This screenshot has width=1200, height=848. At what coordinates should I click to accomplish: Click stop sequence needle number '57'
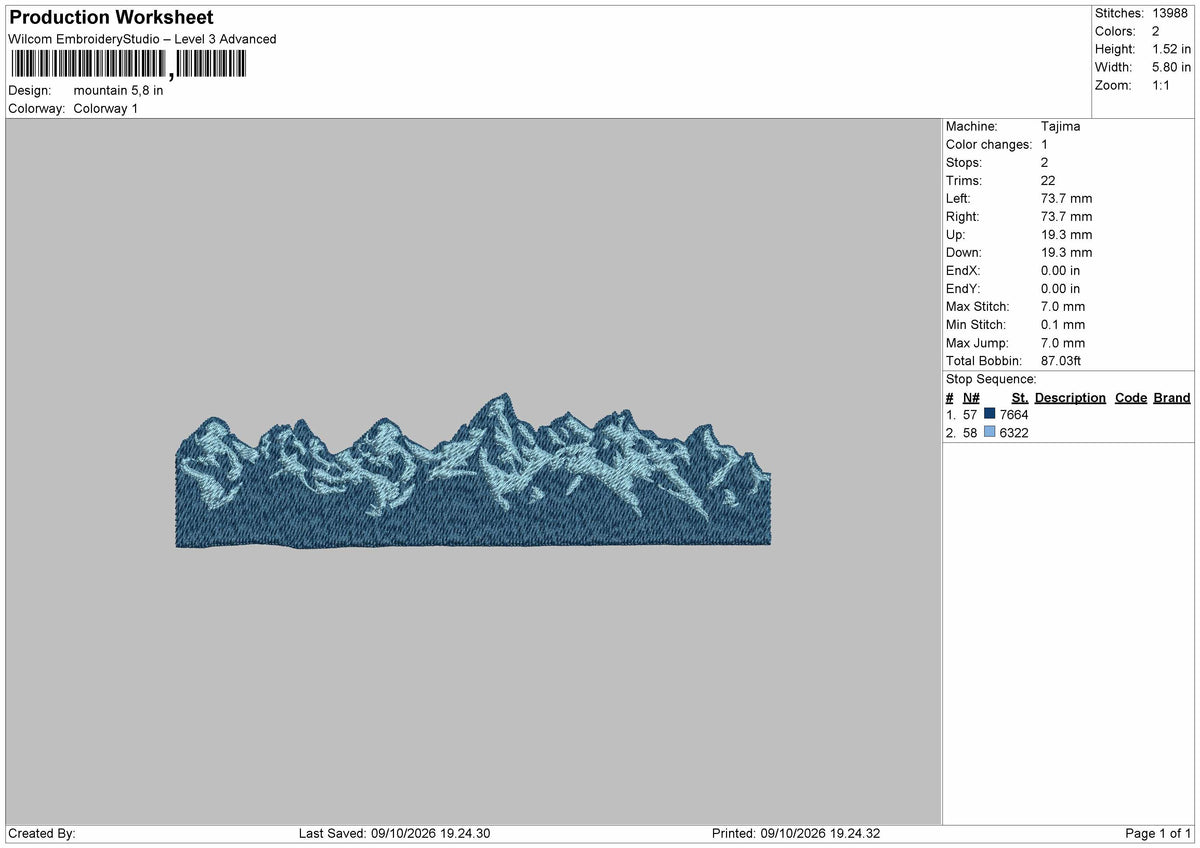click(x=970, y=414)
